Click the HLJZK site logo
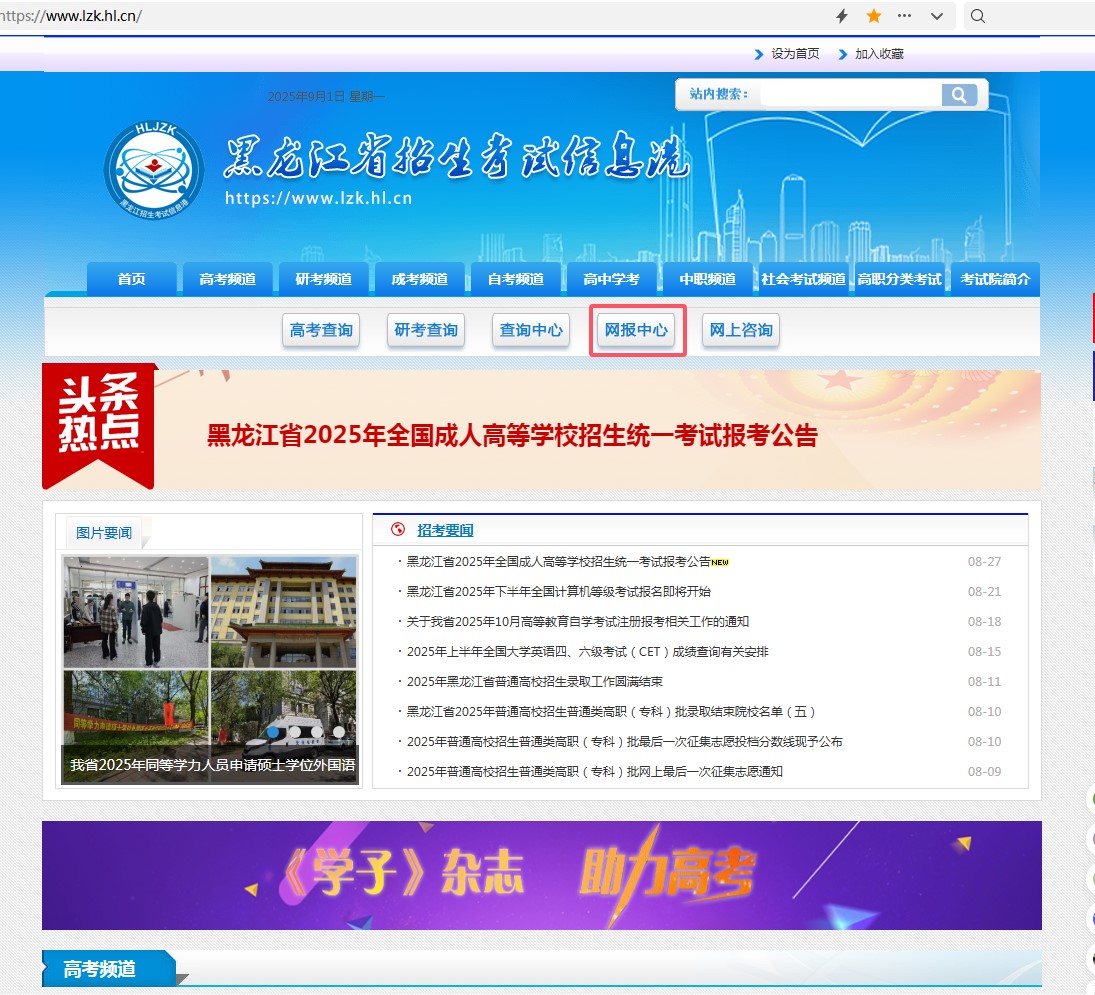Screen dimensions: 1095x995 [154, 169]
